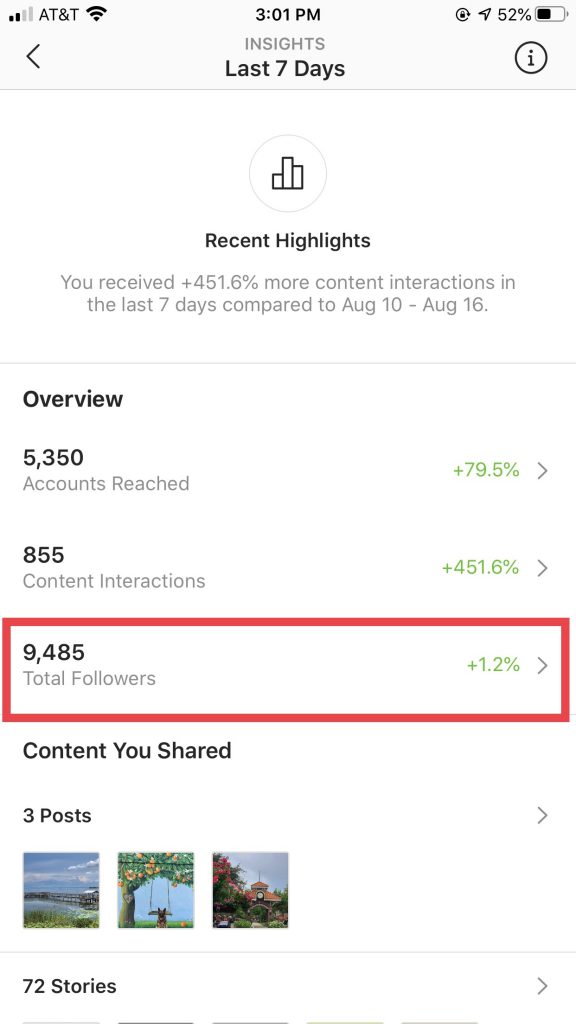Tap the Last 7 Days title
The image size is (576, 1024).
coord(285,69)
